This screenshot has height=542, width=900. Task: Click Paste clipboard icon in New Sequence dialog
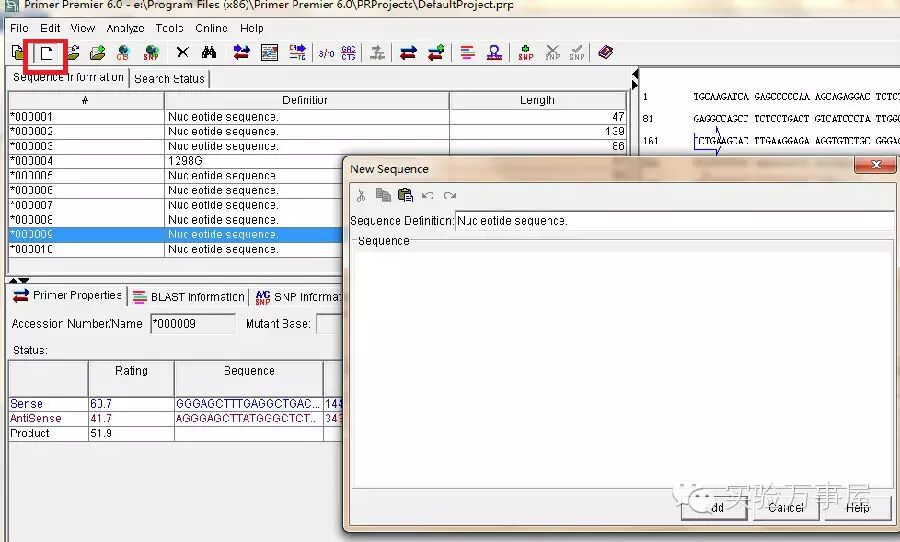pyautogui.click(x=405, y=195)
